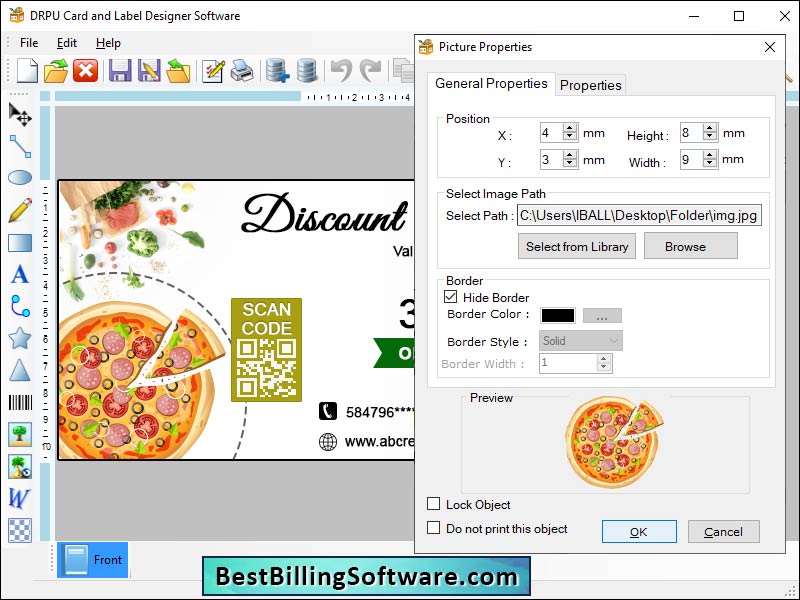Click the Print icon
Screen dimensions: 800x600
tap(242, 70)
